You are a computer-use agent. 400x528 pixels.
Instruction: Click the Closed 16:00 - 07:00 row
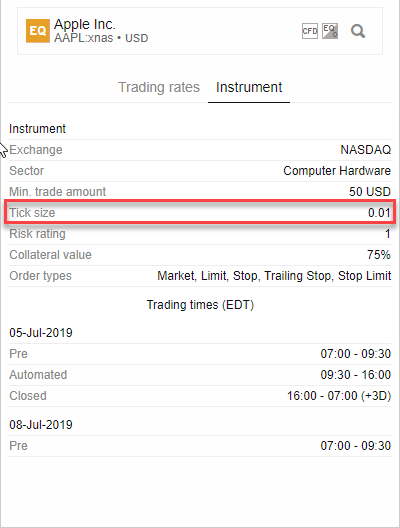click(200, 396)
